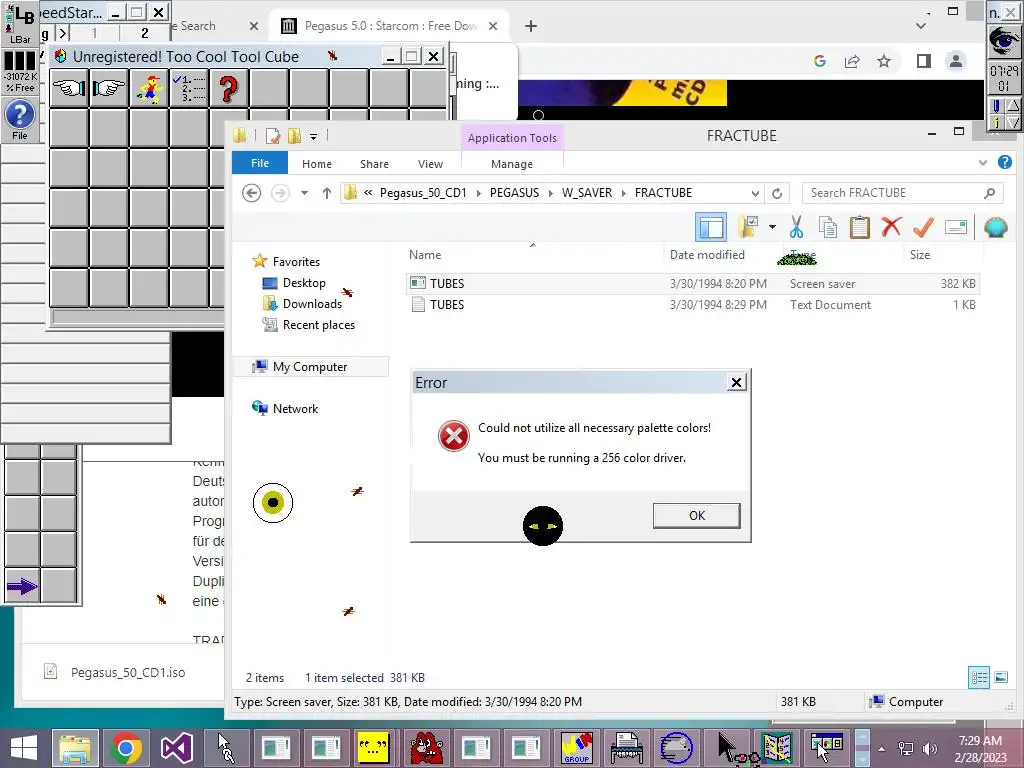This screenshot has height=768, width=1024.
Task: Select Favorites in the navigation pane
Action: point(296,261)
